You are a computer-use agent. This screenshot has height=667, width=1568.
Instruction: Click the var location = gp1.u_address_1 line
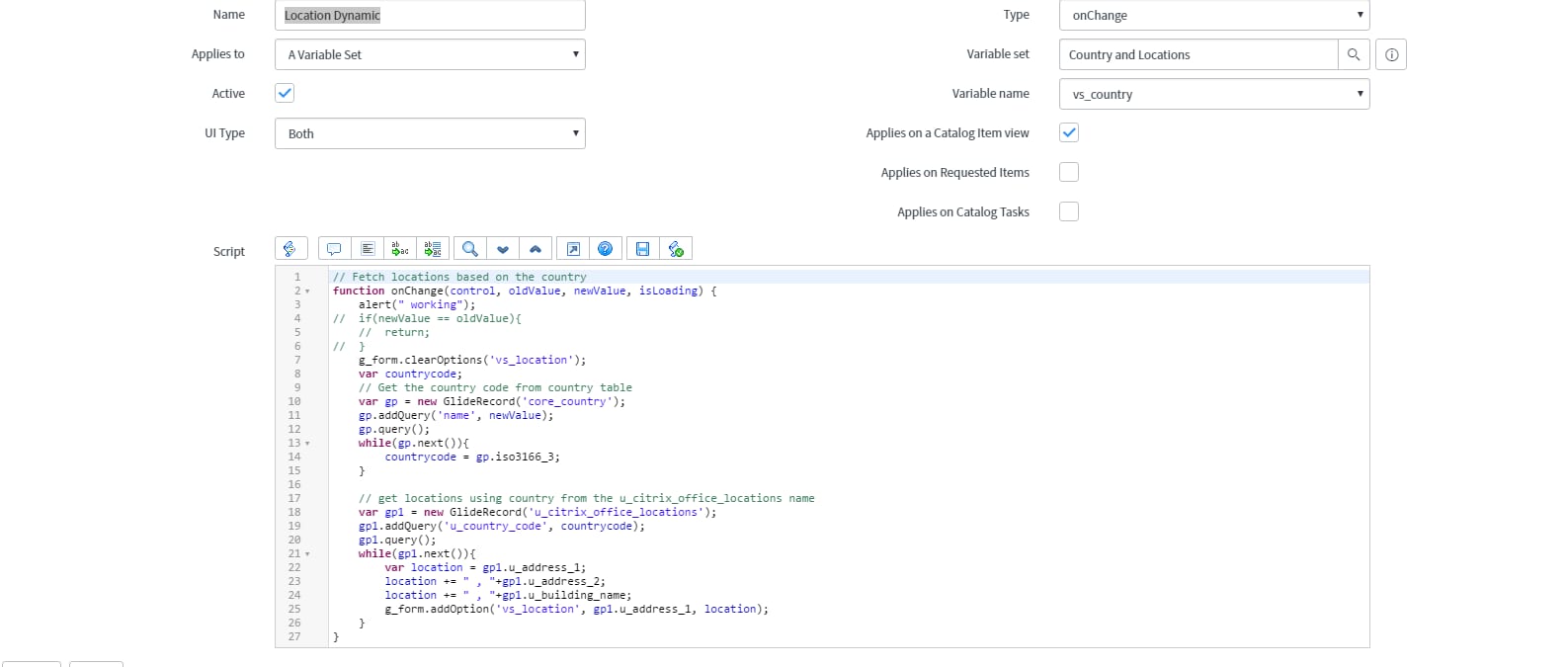click(x=485, y=567)
